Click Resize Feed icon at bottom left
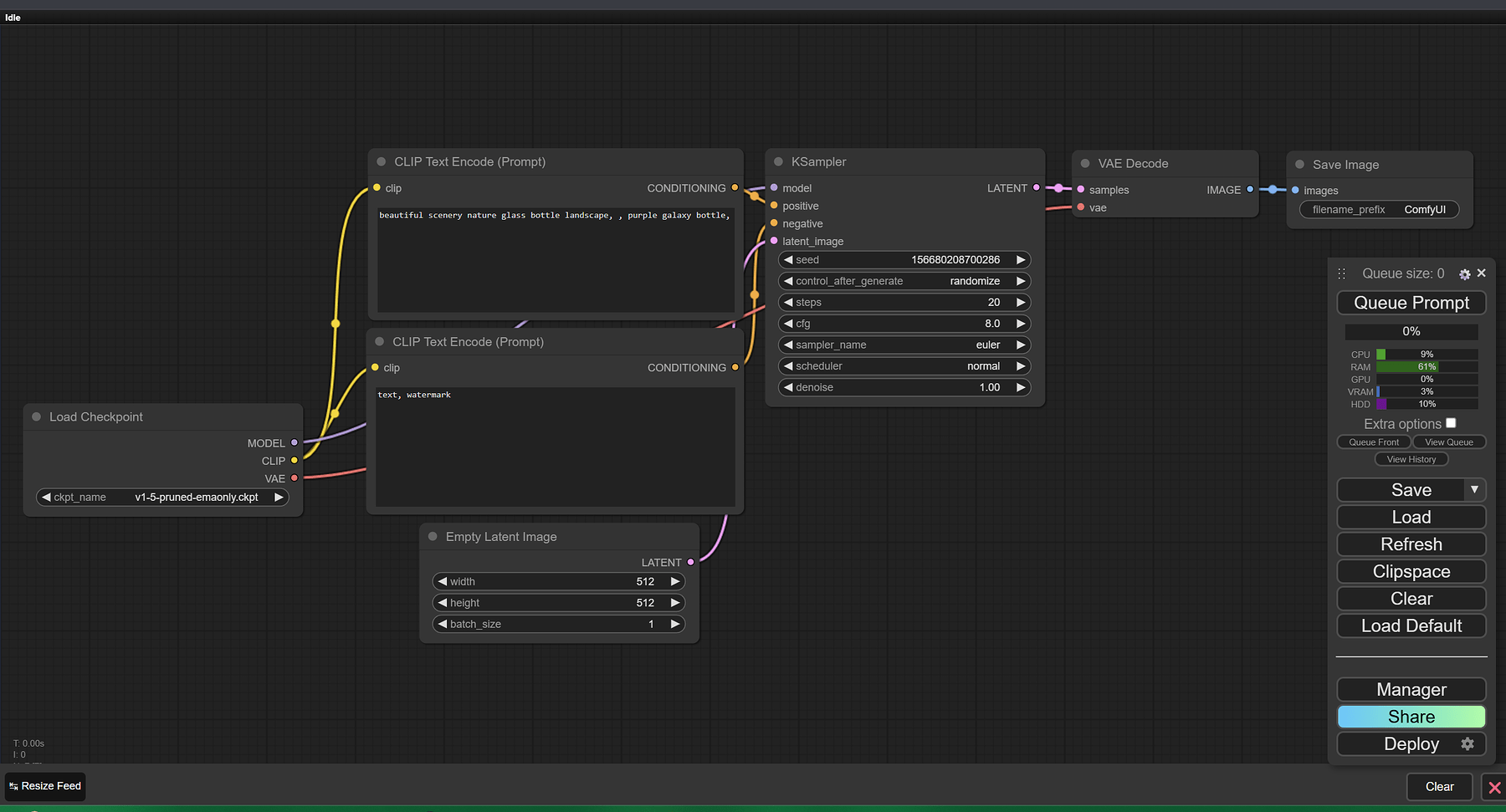The height and width of the screenshot is (812, 1506). [13, 786]
